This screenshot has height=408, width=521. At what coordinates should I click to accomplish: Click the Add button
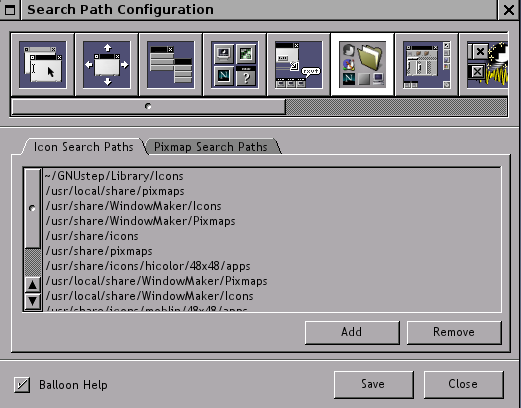[352, 332]
